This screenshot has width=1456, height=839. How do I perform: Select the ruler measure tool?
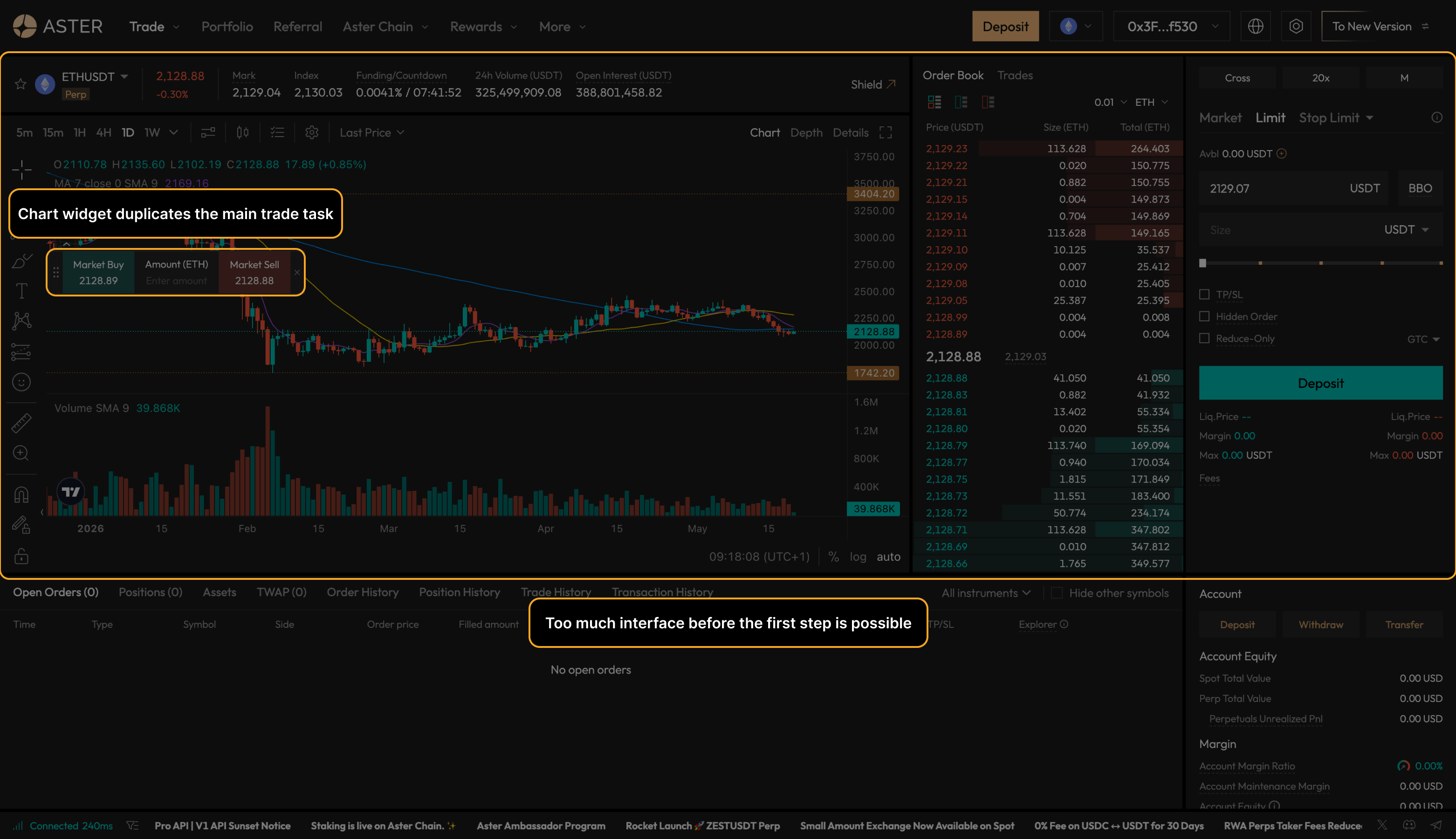[x=21, y=423]
